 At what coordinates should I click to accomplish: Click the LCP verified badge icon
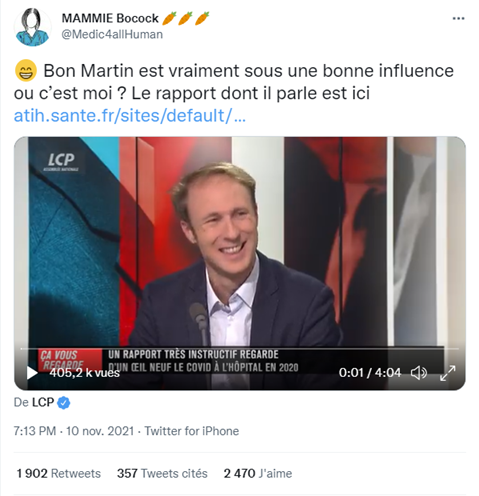(x=63, y=403)
